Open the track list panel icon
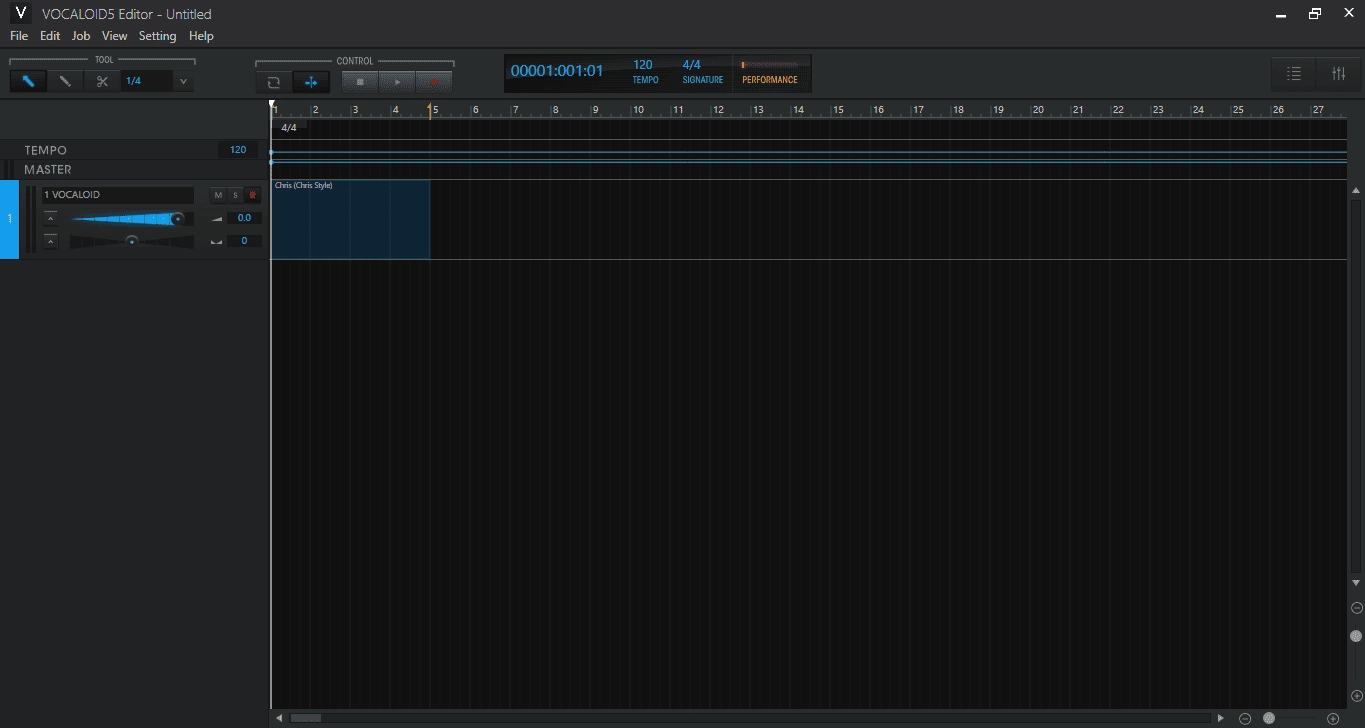1365x728 pixels. 1294,74
